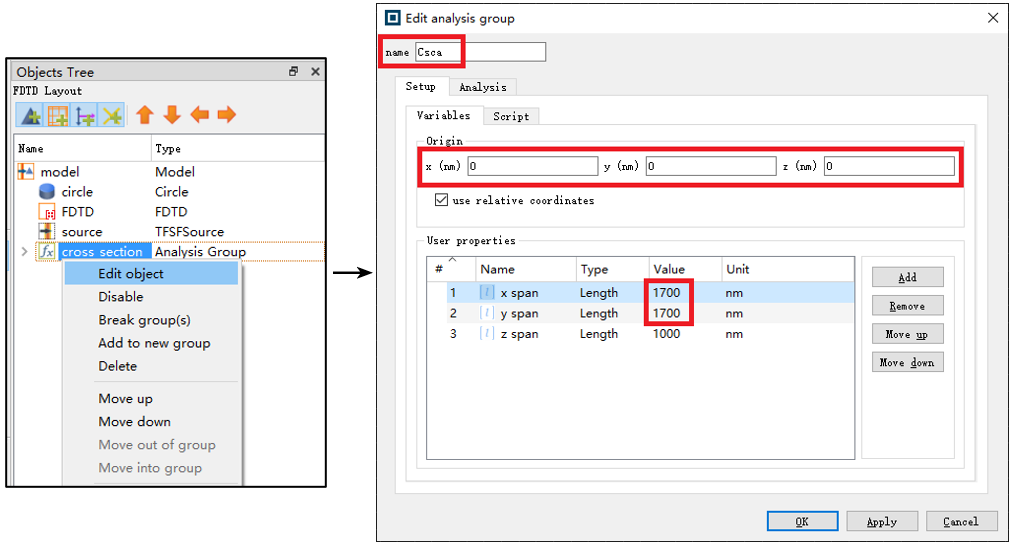
Task: Sort user properties by # column header
Action: coord(439,269)
